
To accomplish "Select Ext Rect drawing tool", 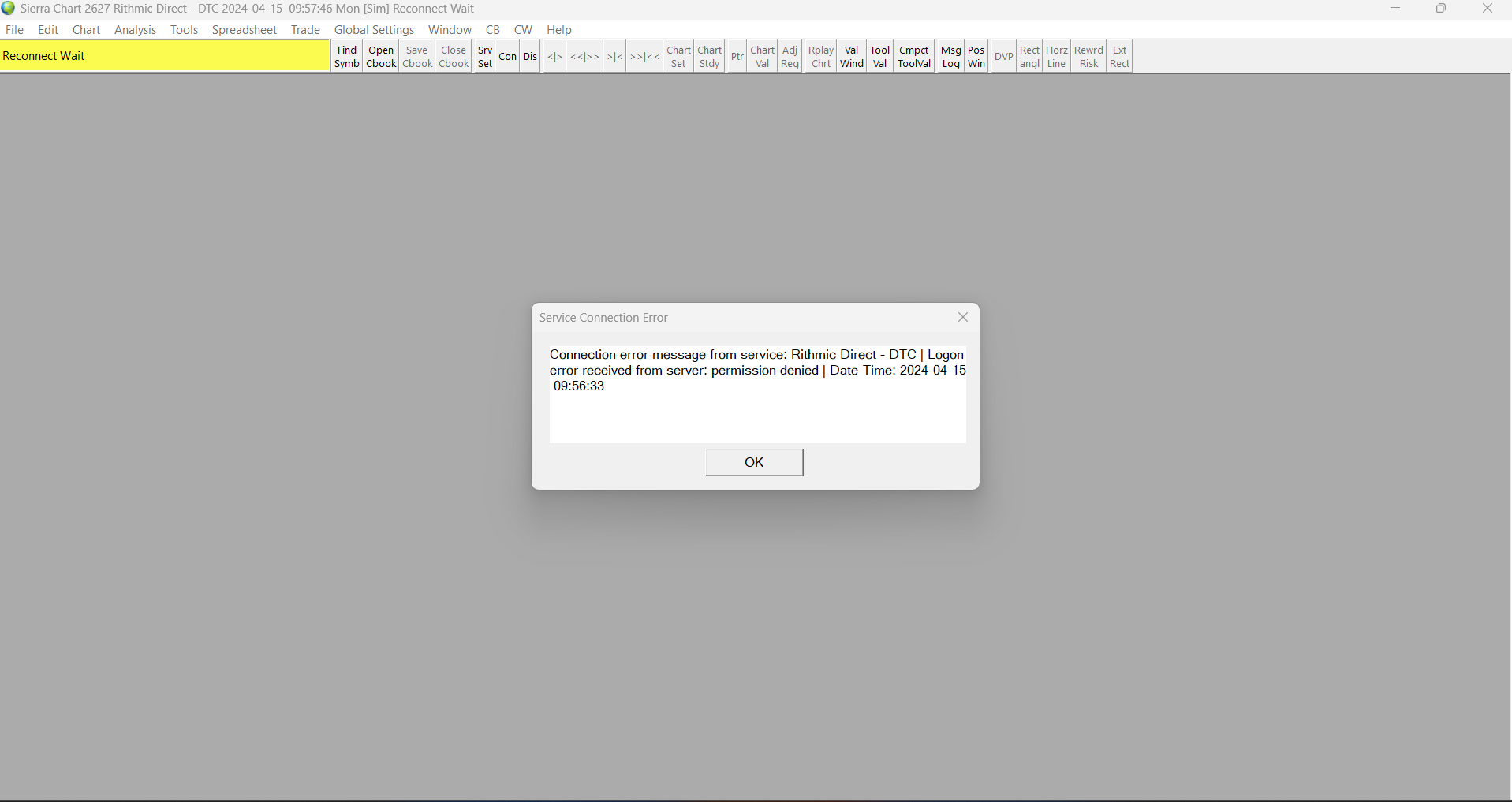I will (1120, 57).
